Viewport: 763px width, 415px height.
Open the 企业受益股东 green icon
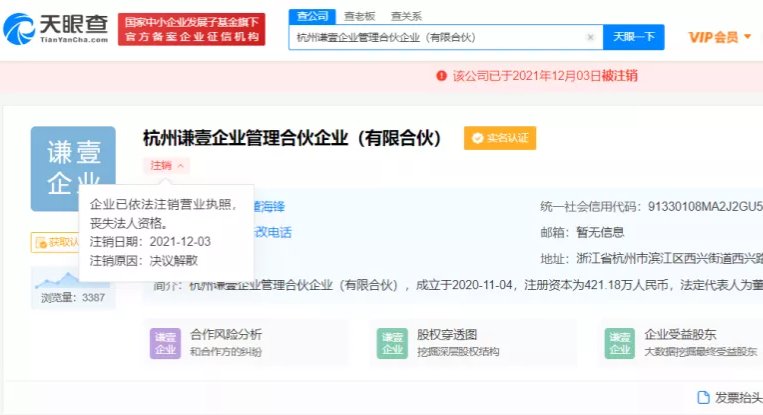[619, 343]
